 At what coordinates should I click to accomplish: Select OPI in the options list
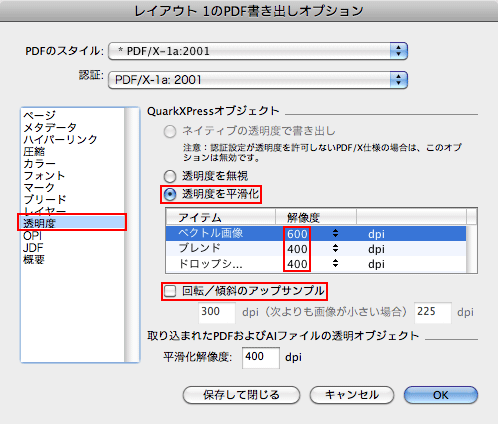click(32, 236)
